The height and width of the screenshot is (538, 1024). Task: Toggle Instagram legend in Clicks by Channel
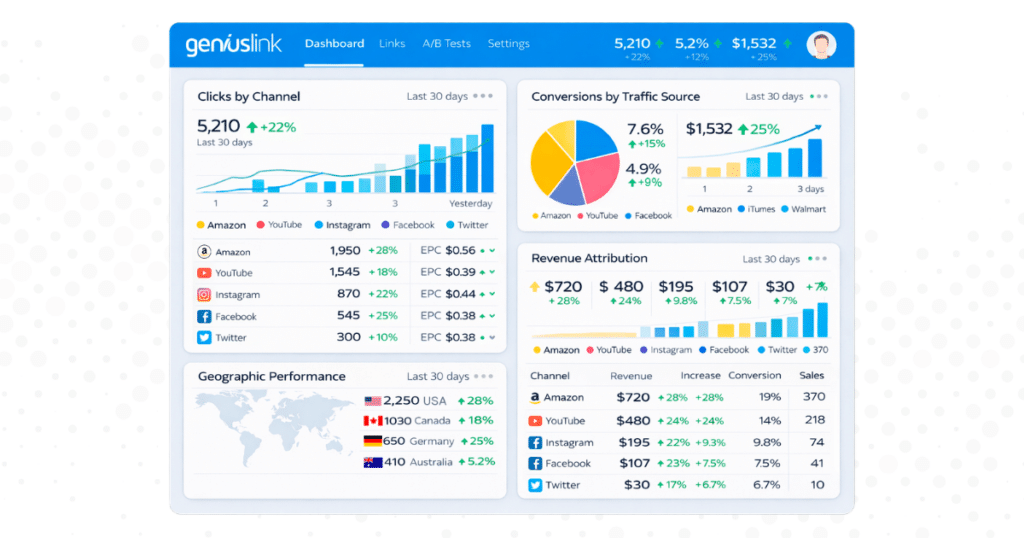coord(342,225)
